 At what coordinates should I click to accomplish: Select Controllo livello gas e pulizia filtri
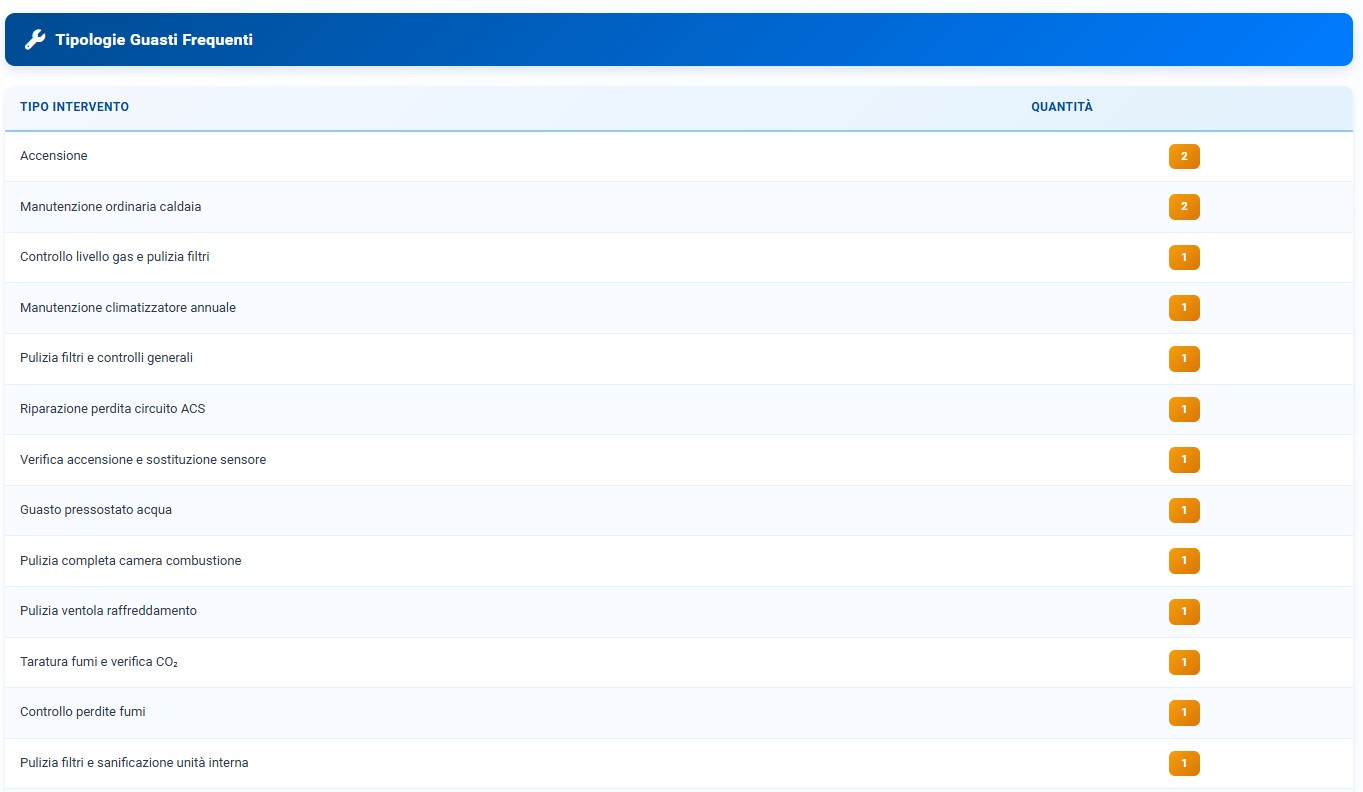point(115,257)
